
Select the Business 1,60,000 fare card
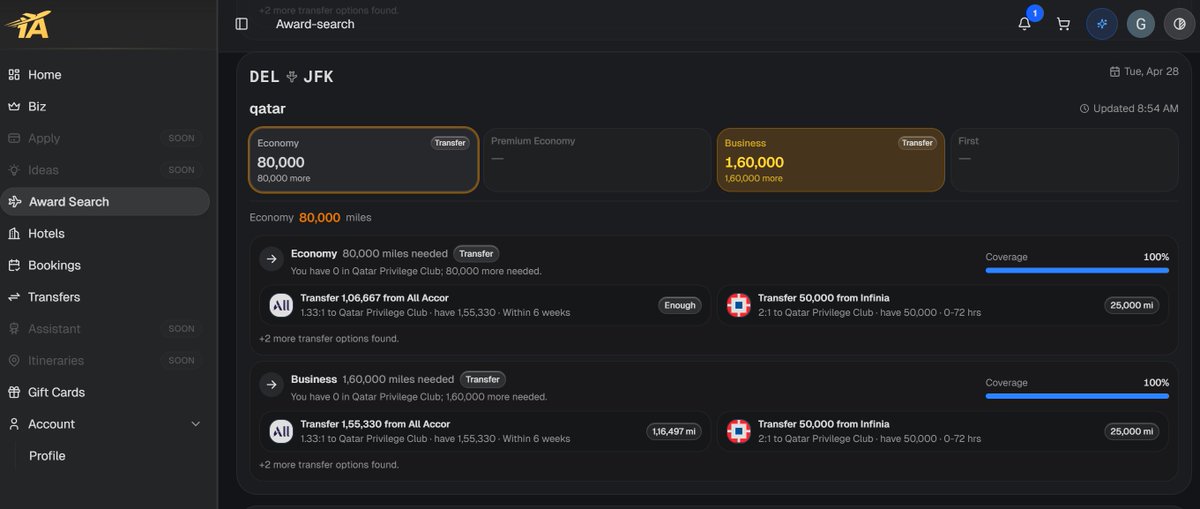coord(830,160)
